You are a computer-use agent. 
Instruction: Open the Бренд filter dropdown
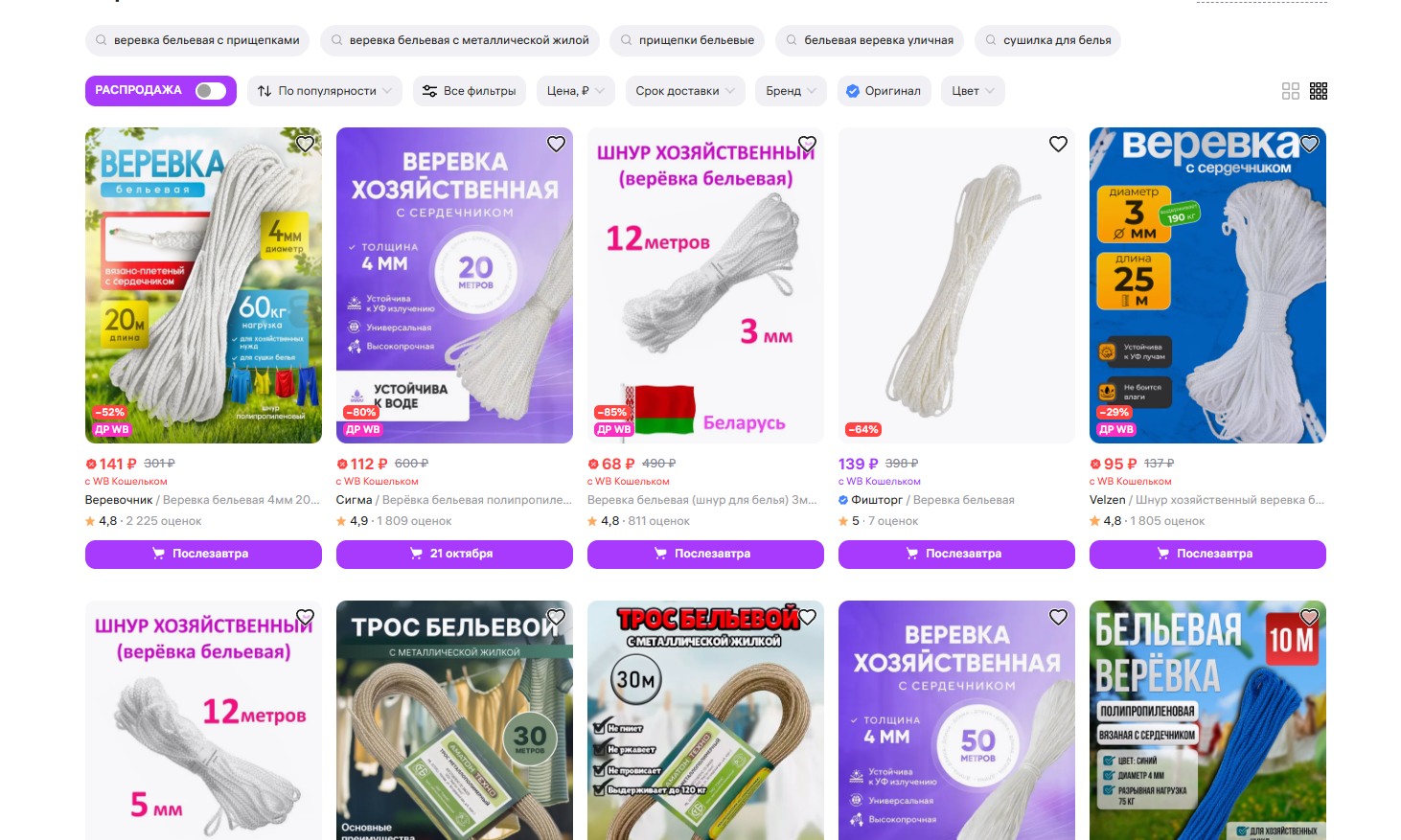[x=791, y=91]
